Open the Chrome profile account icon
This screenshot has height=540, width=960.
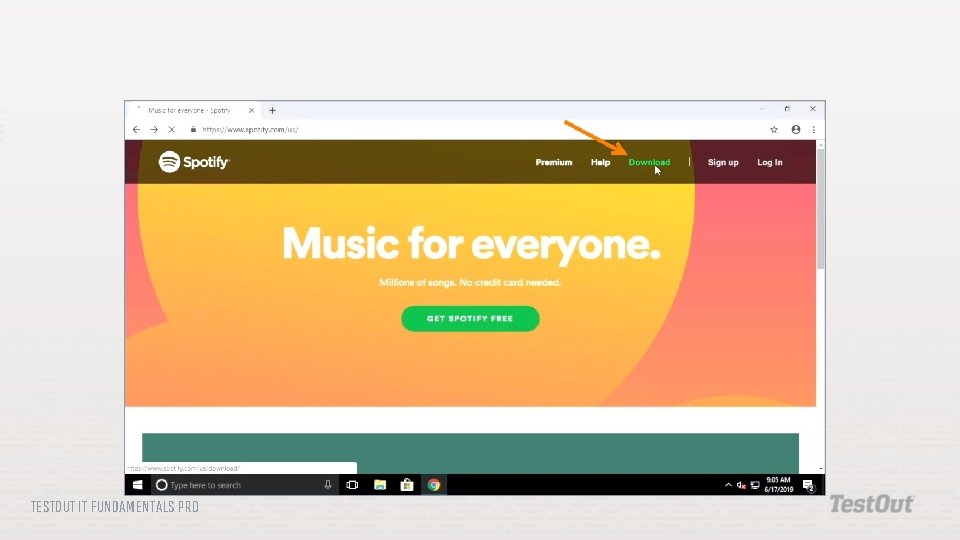795,130
